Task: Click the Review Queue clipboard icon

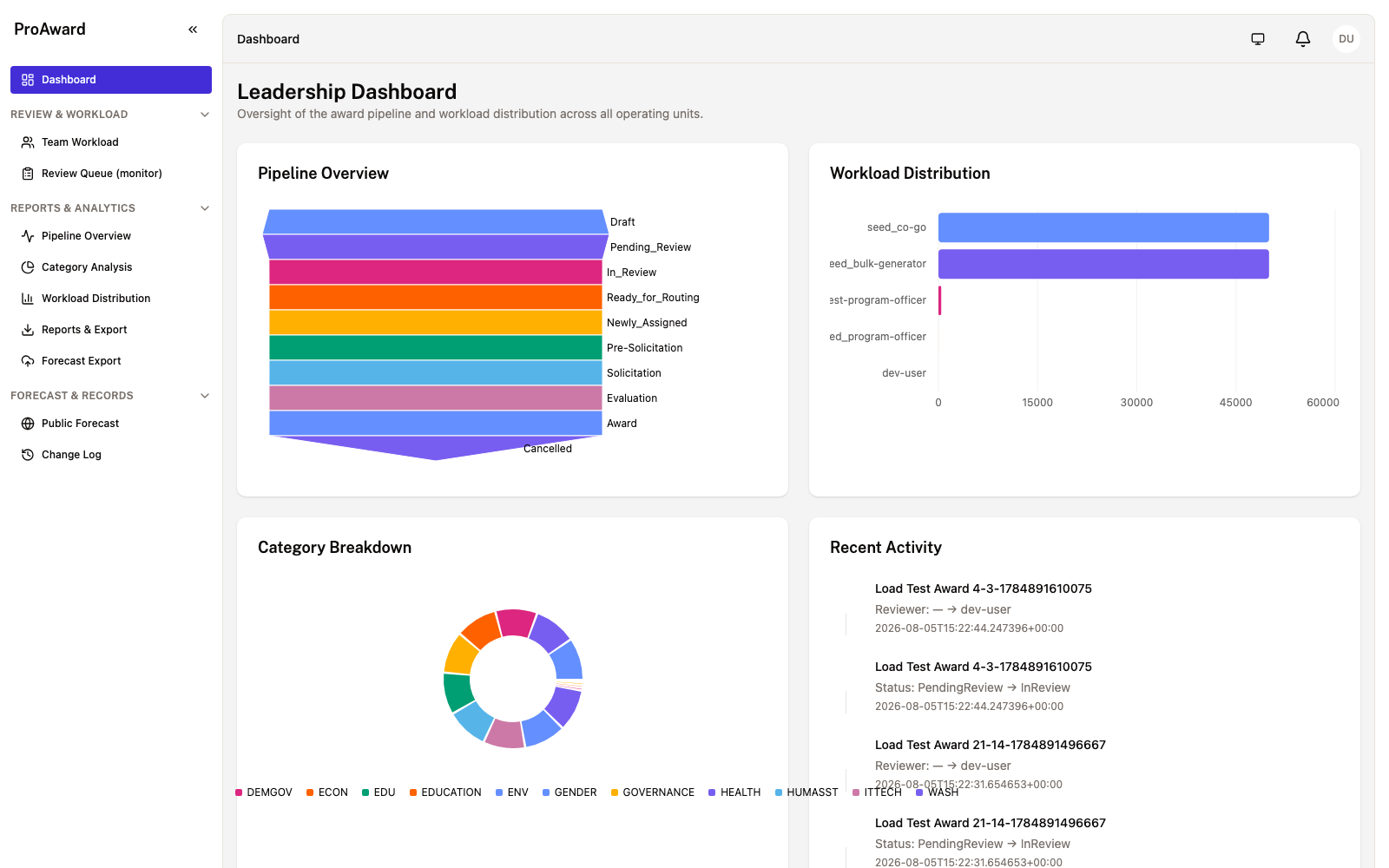Action: (28, 174)
